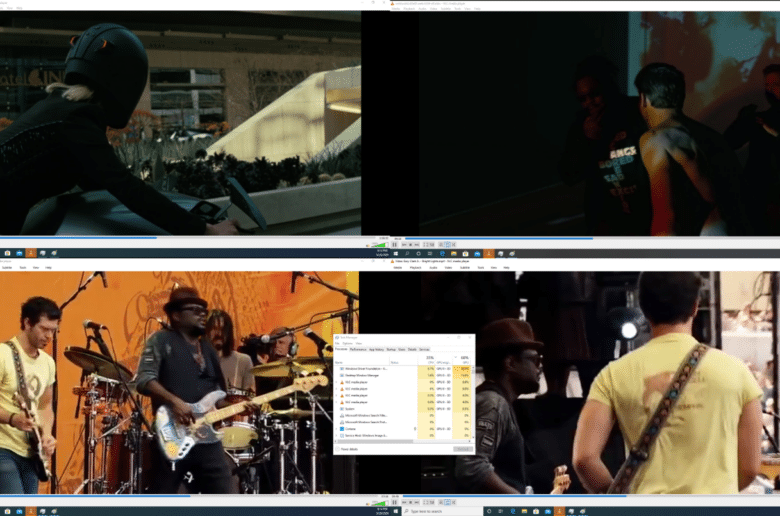780x516 pixels.
Task: Toggle fullscreen in the bottom-right VLC window
Action: coord(426,503)
